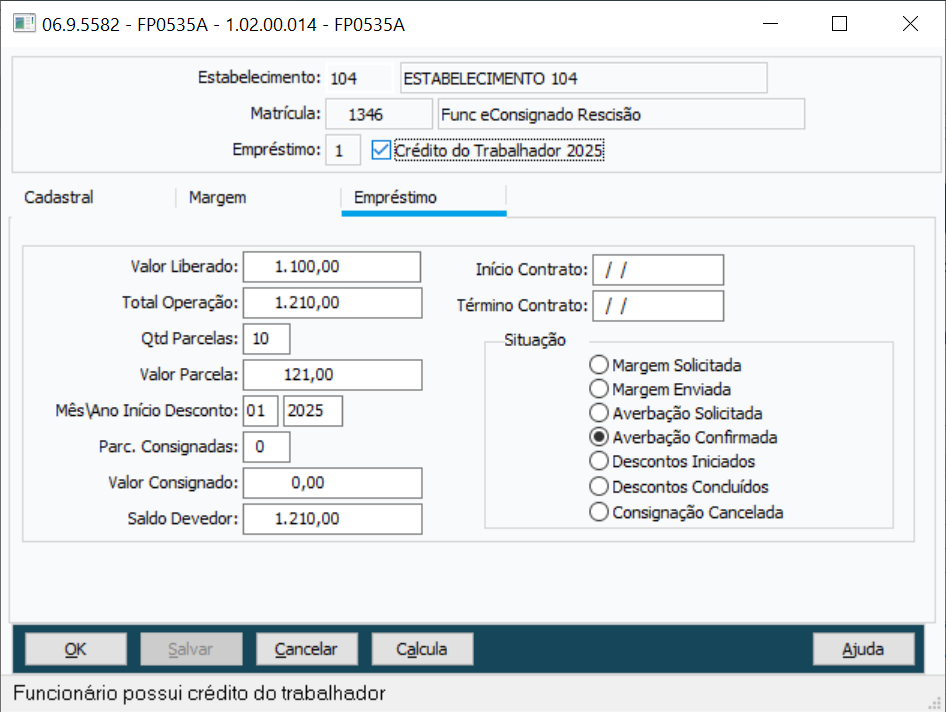The height and width of the screenshot is (712, 946).
Task: Click the window resize grip in status bar
Action: (935, 703)
